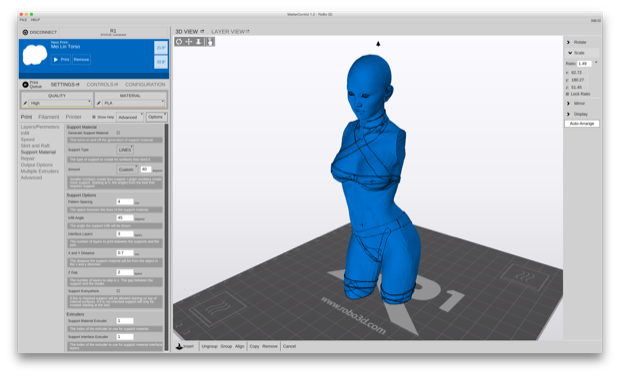Viewport: 620px width, 377px height.
Task: Switch to the CONTROLS tab
Action: pyautogui.click(x=100, y=85)
